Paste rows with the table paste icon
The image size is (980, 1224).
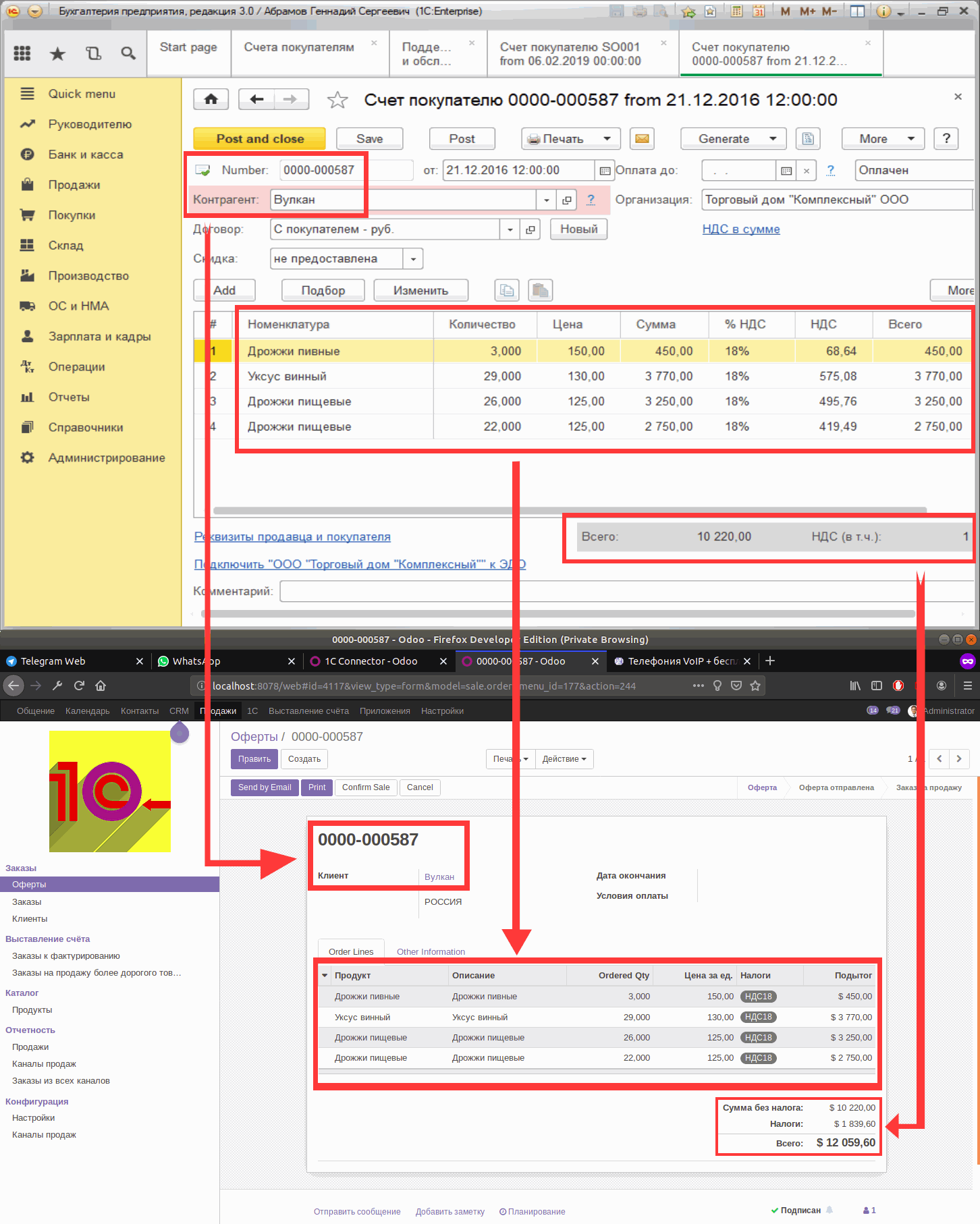click(x=540, y=290)
